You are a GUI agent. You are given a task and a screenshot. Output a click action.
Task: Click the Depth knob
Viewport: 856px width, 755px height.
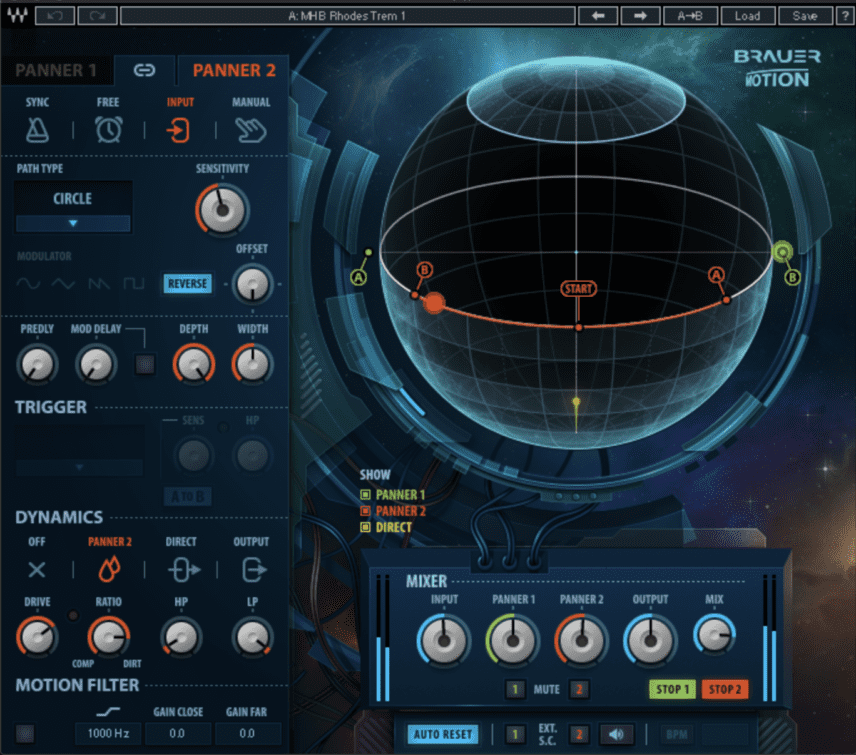pyautogui.click(x=194, y=364)
